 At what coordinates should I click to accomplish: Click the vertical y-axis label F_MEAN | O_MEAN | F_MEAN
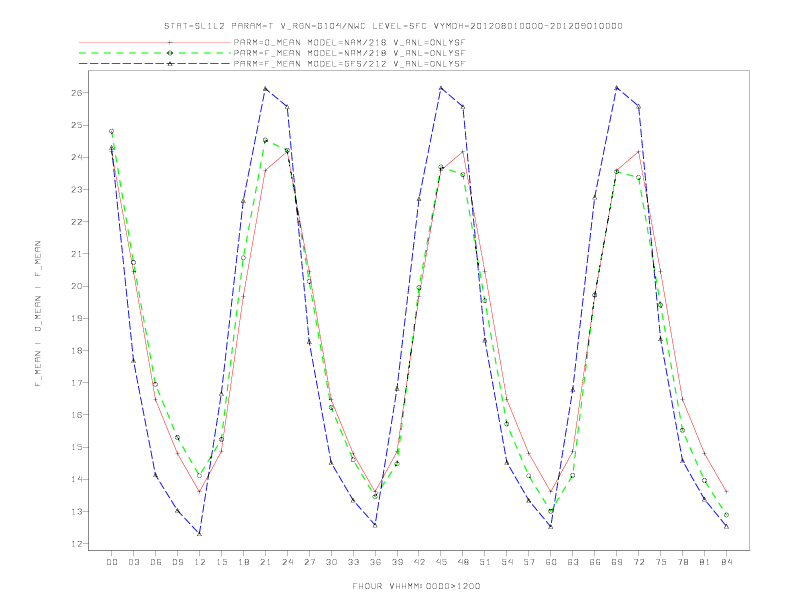tap(38, 314)
